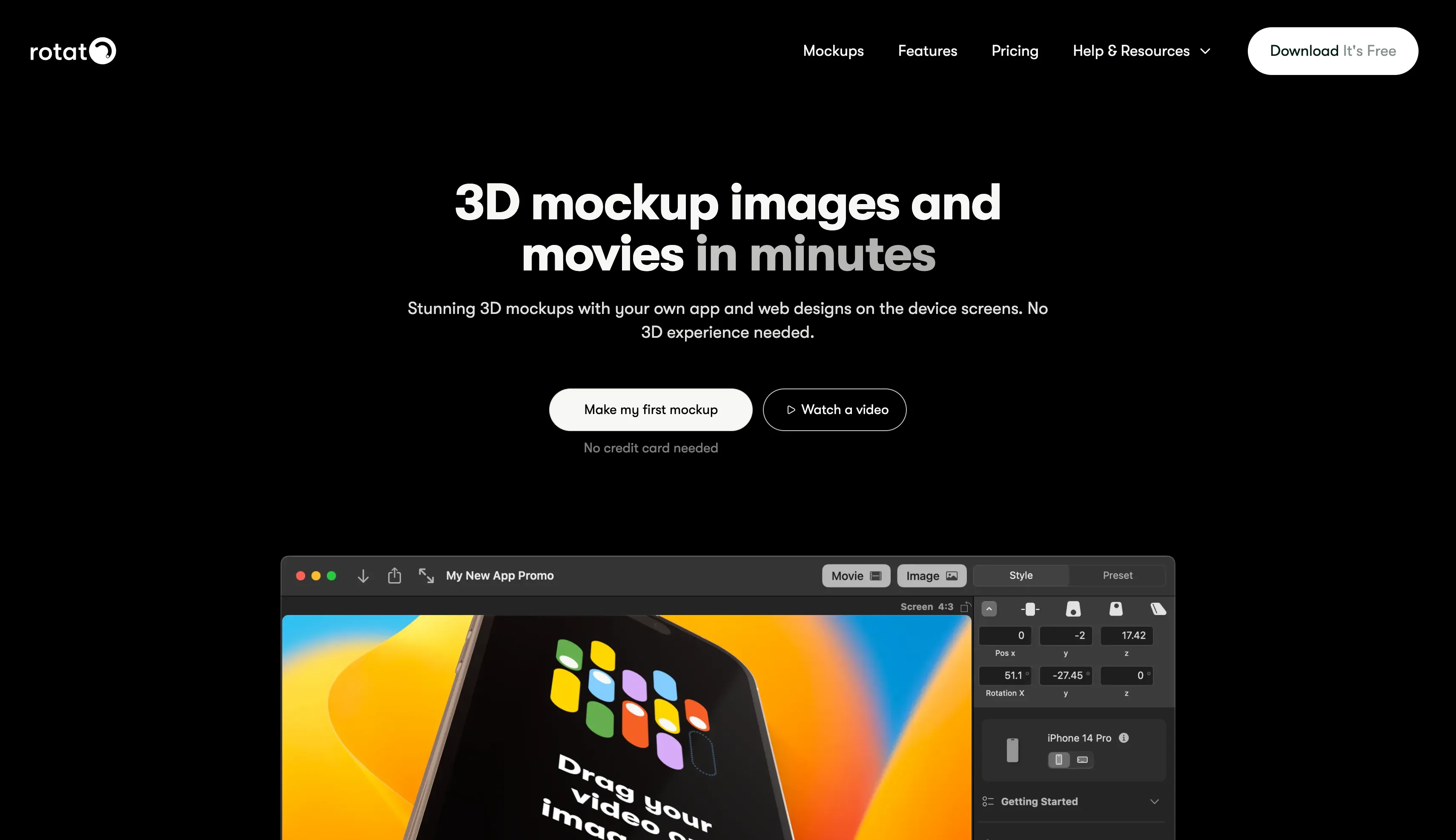Click the expand arrows fullscreen icon

tap(426, 576)
